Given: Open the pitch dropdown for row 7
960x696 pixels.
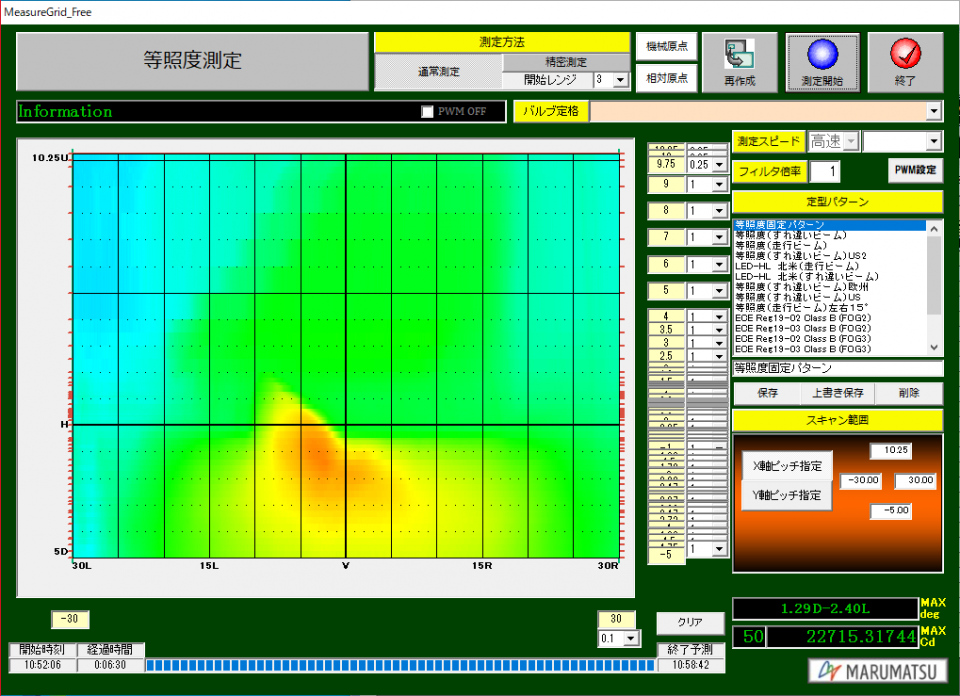Looking at the screenshot, I should click(719, 238).
